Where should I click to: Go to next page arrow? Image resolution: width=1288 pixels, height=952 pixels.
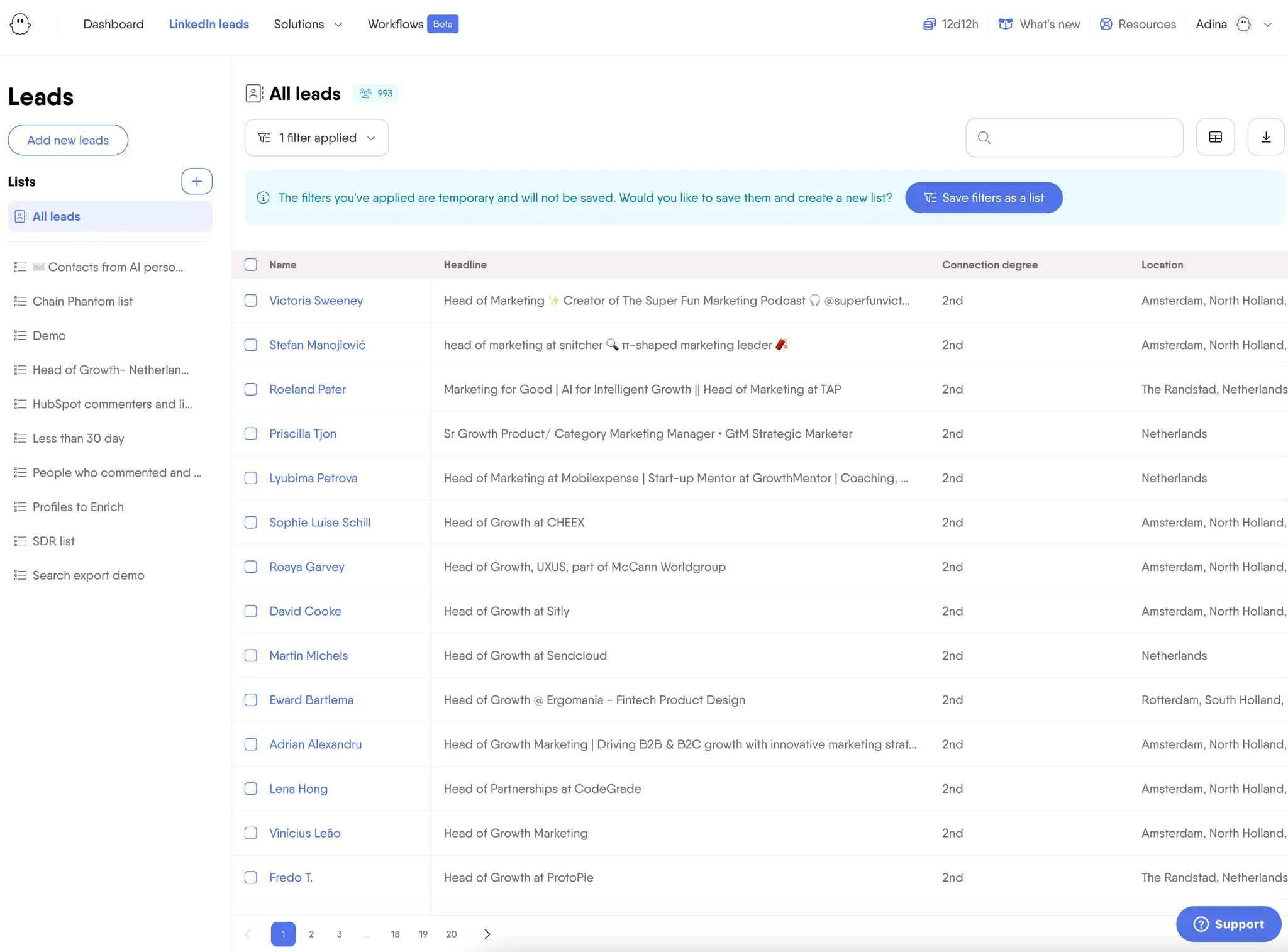pyautogui.click(x=487, y=934)
